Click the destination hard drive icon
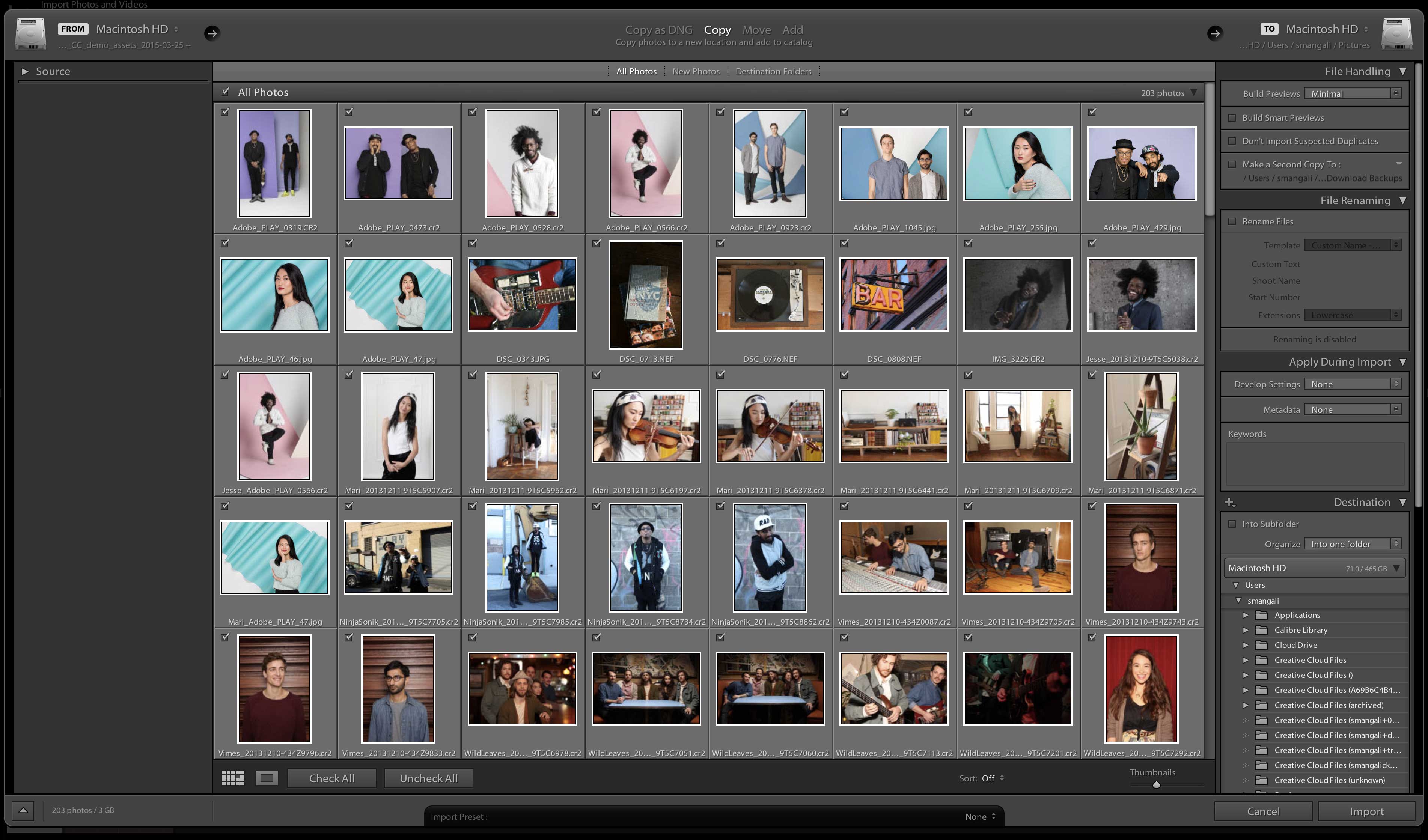This screenshot has height=840, width=1428. [1396, 34]
